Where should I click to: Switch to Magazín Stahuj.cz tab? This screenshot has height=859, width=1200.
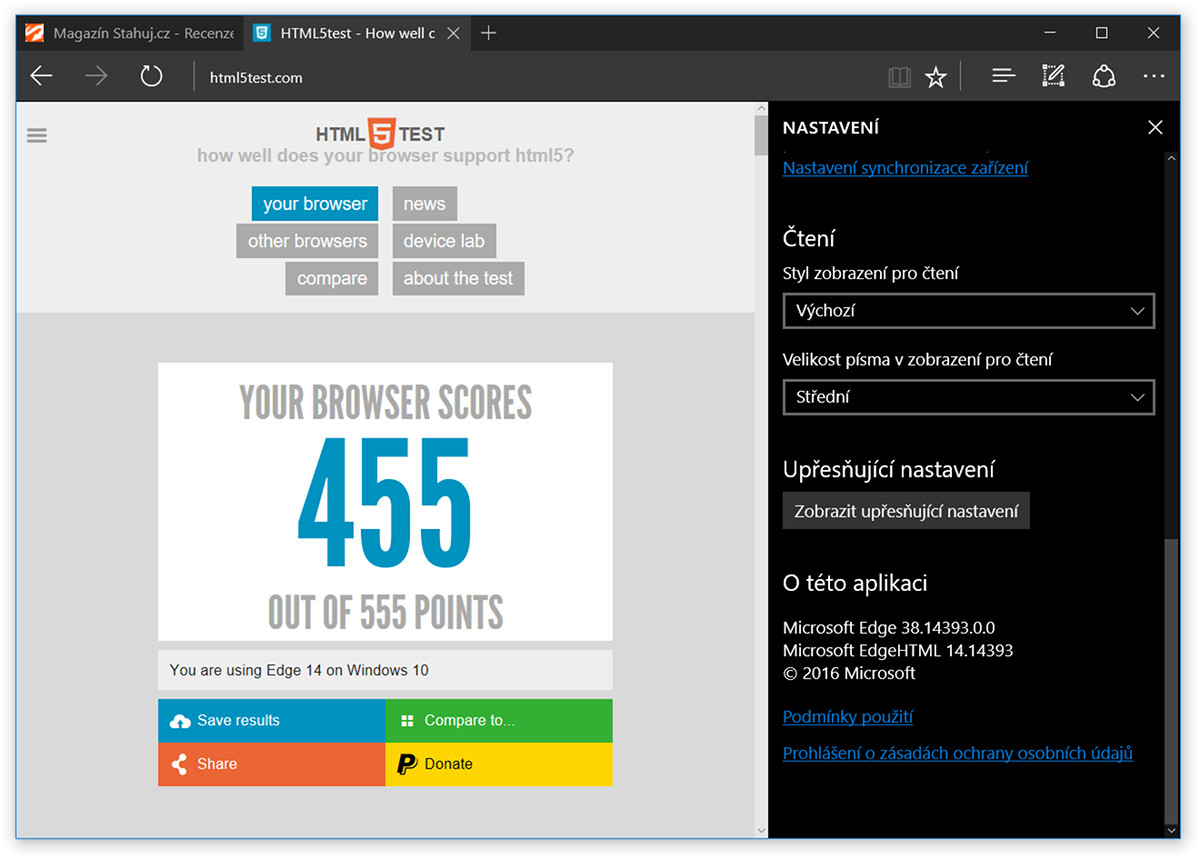pos(129,33)
